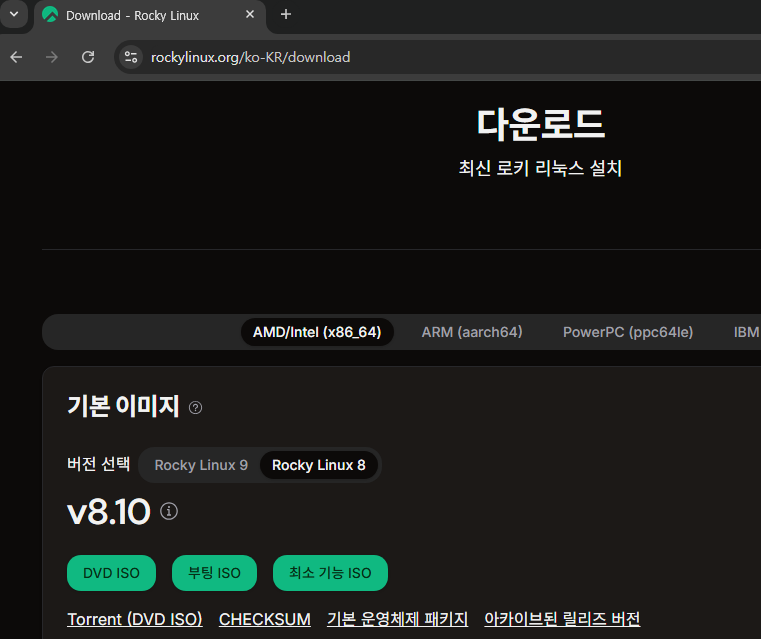Switch to PowerPC (ppc64le) architecture tab
This screenshot has width=761, height=639.
coord(628,332)
